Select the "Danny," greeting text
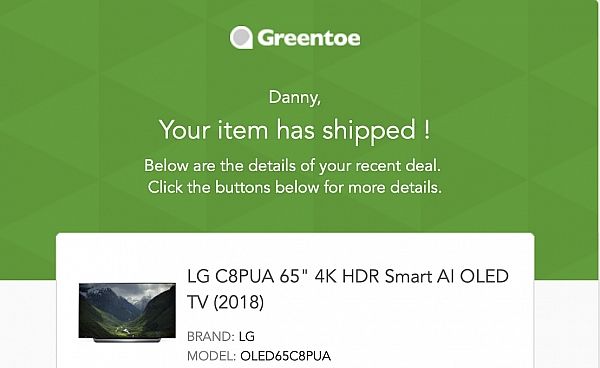This screenshot has height=368, width=600. 295,98
